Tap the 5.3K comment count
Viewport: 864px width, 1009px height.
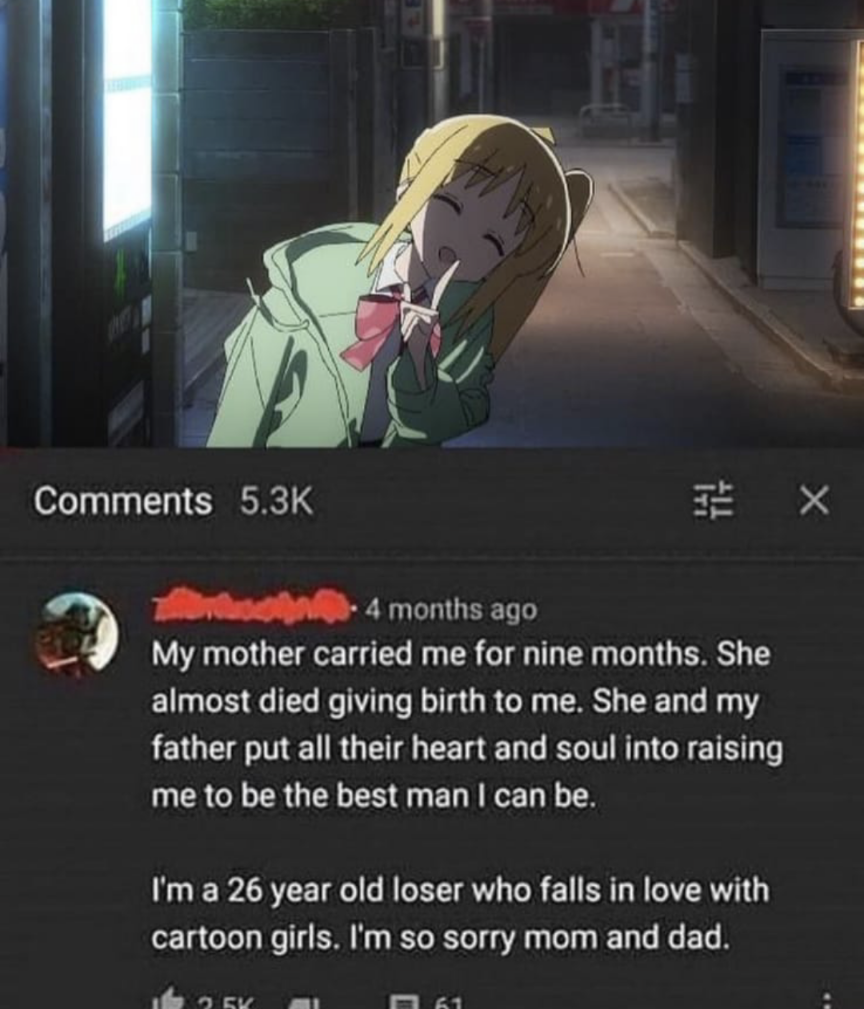click(277, 501)
